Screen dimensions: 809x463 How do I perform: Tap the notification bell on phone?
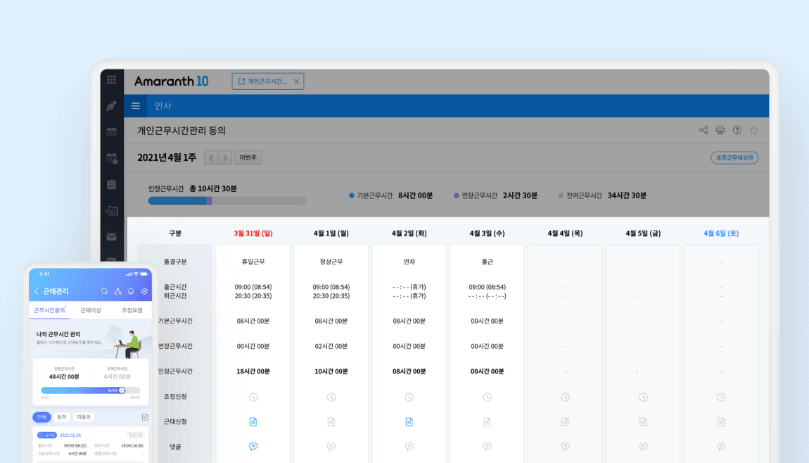coord(131,291)
